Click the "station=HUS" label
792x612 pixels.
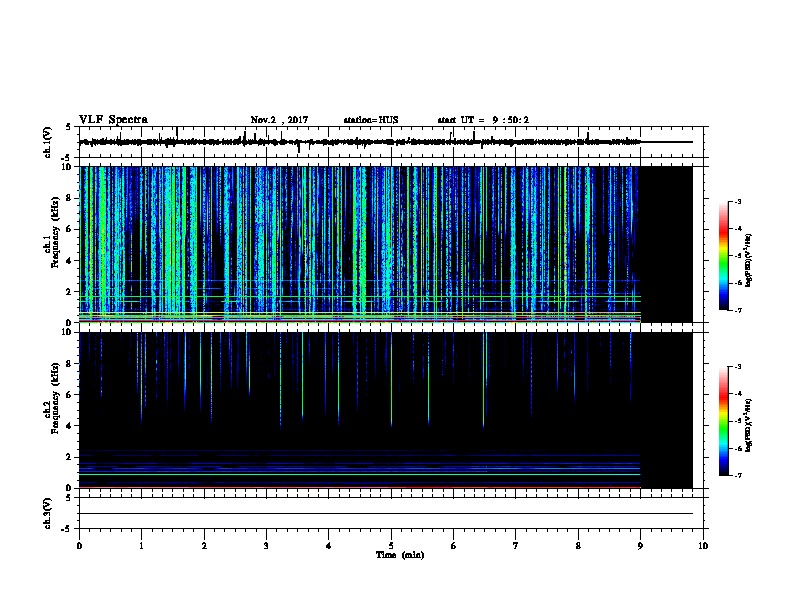[x=371, y=120]
